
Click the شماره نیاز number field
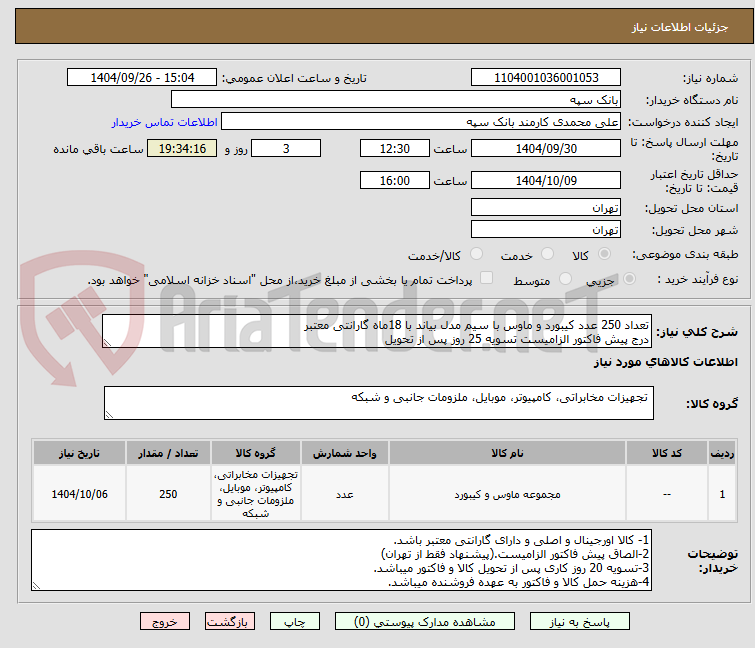546,78
